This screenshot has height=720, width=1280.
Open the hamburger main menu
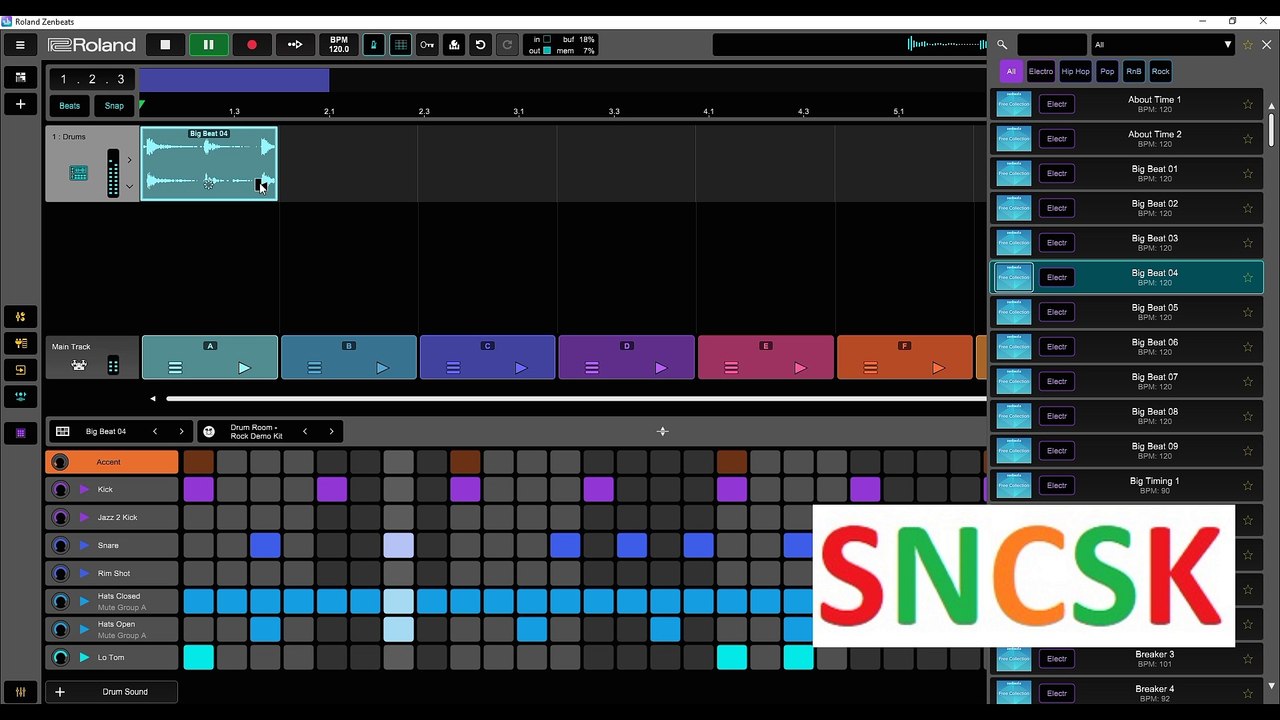[20, 44]
